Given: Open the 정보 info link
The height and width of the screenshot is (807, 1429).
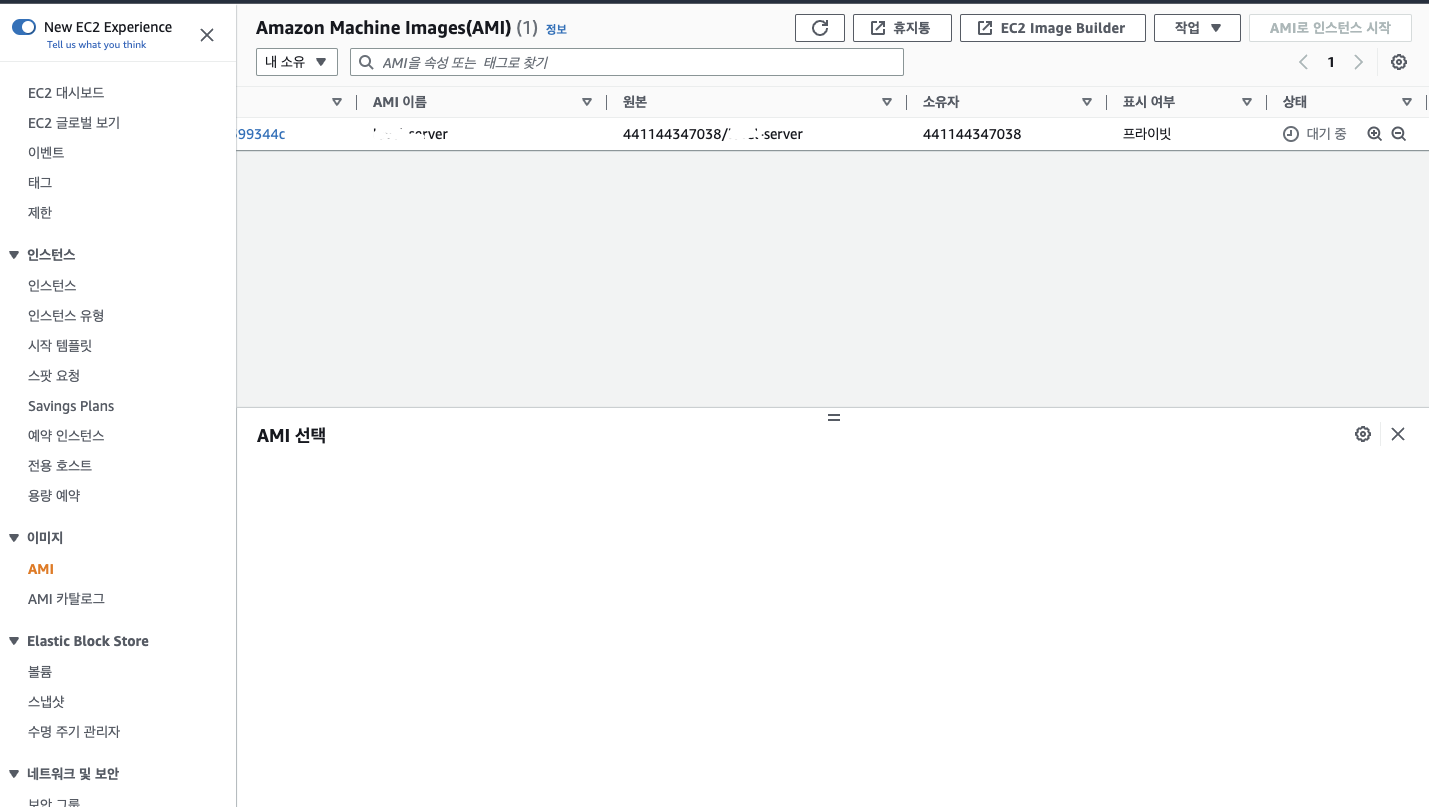Looking at the screenshot, I should (x=556, y=30).
